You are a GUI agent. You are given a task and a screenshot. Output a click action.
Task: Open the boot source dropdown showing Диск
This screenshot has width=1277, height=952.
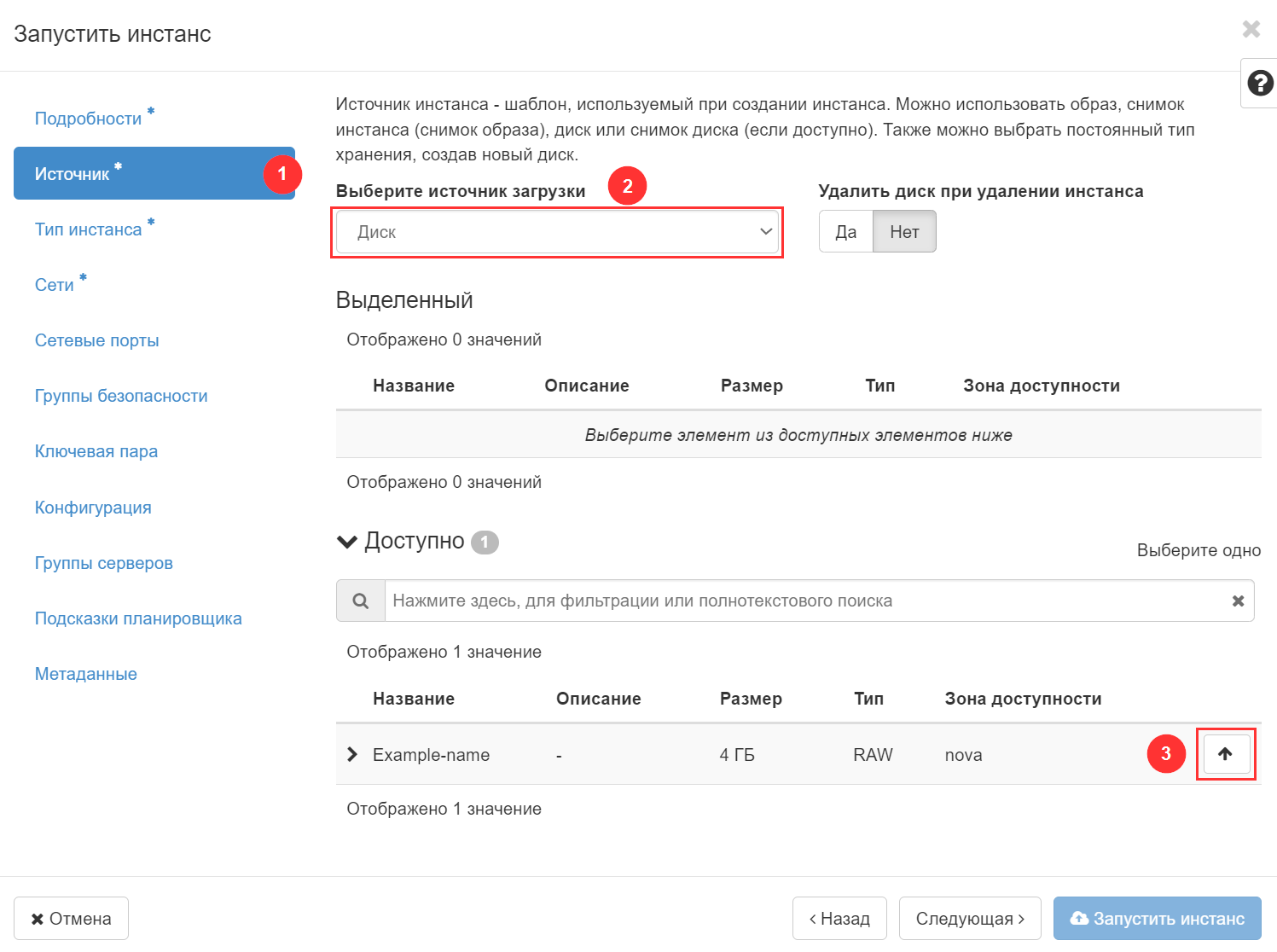pos(557,232)
